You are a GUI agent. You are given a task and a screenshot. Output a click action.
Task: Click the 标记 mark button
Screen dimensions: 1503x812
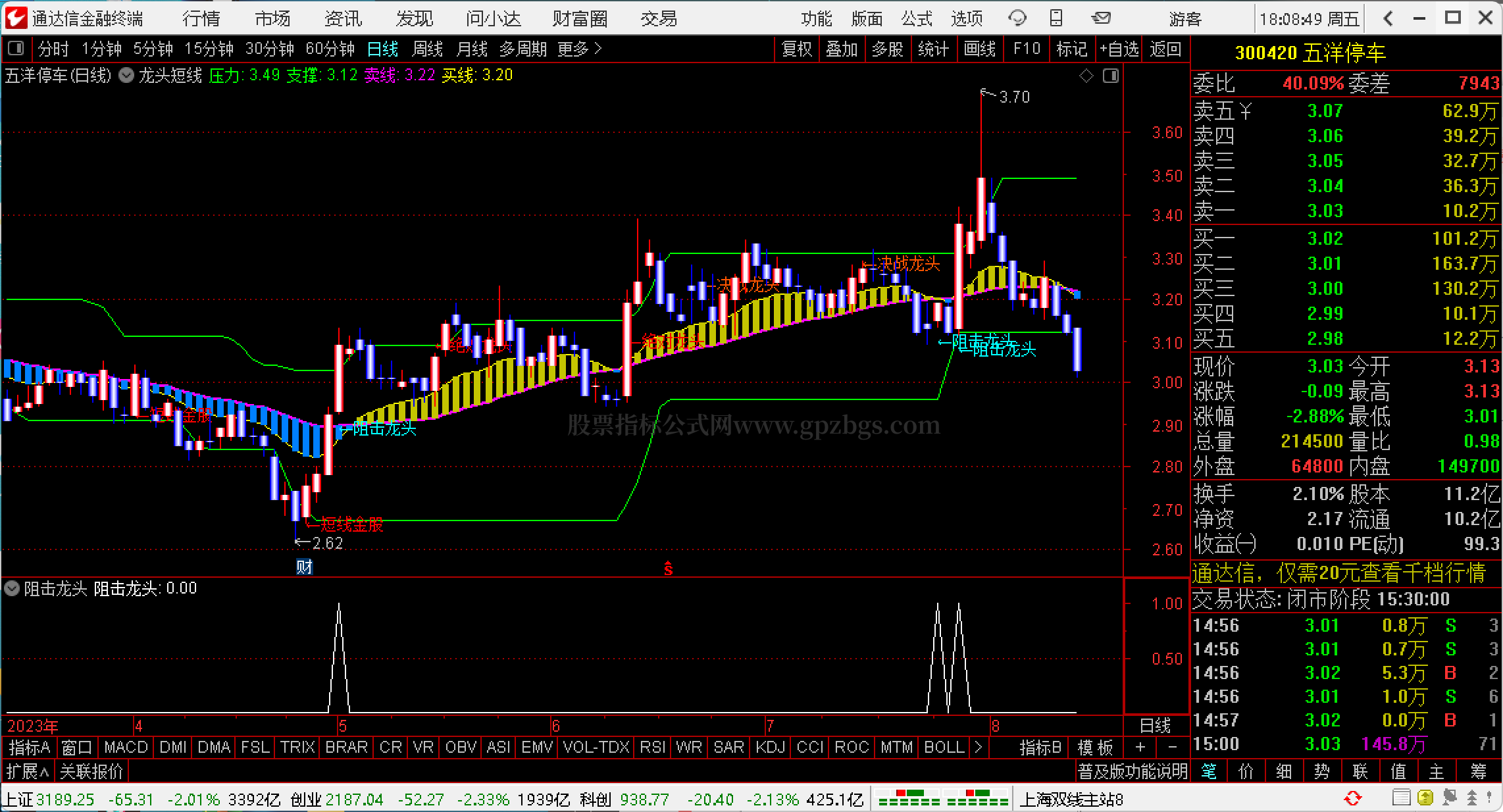click(1072, 49)
